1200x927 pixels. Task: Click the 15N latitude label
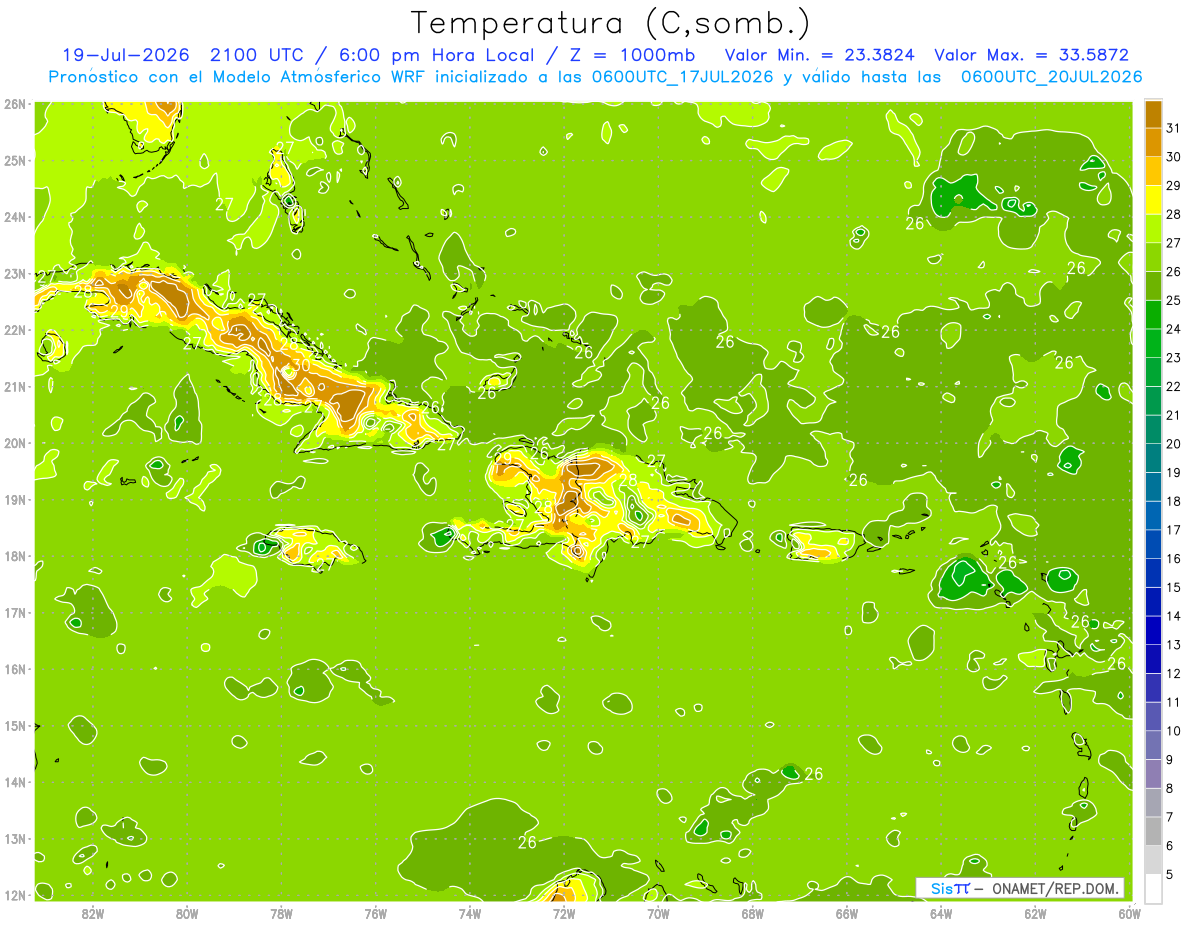(14, 725)
